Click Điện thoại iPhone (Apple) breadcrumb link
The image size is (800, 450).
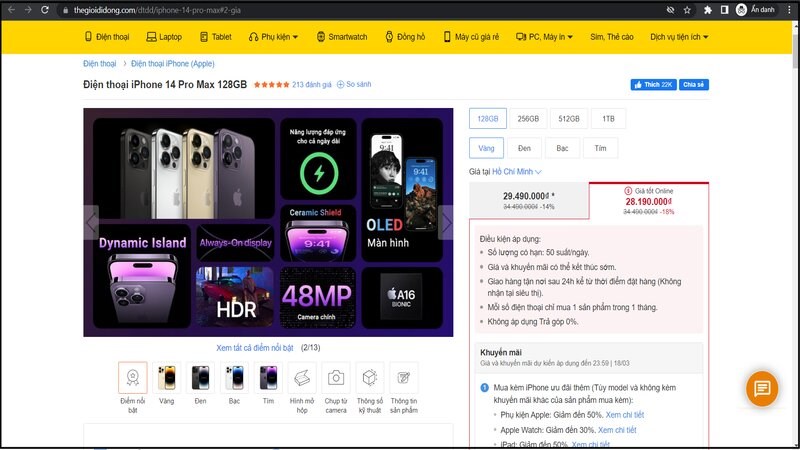pos(172,64)
